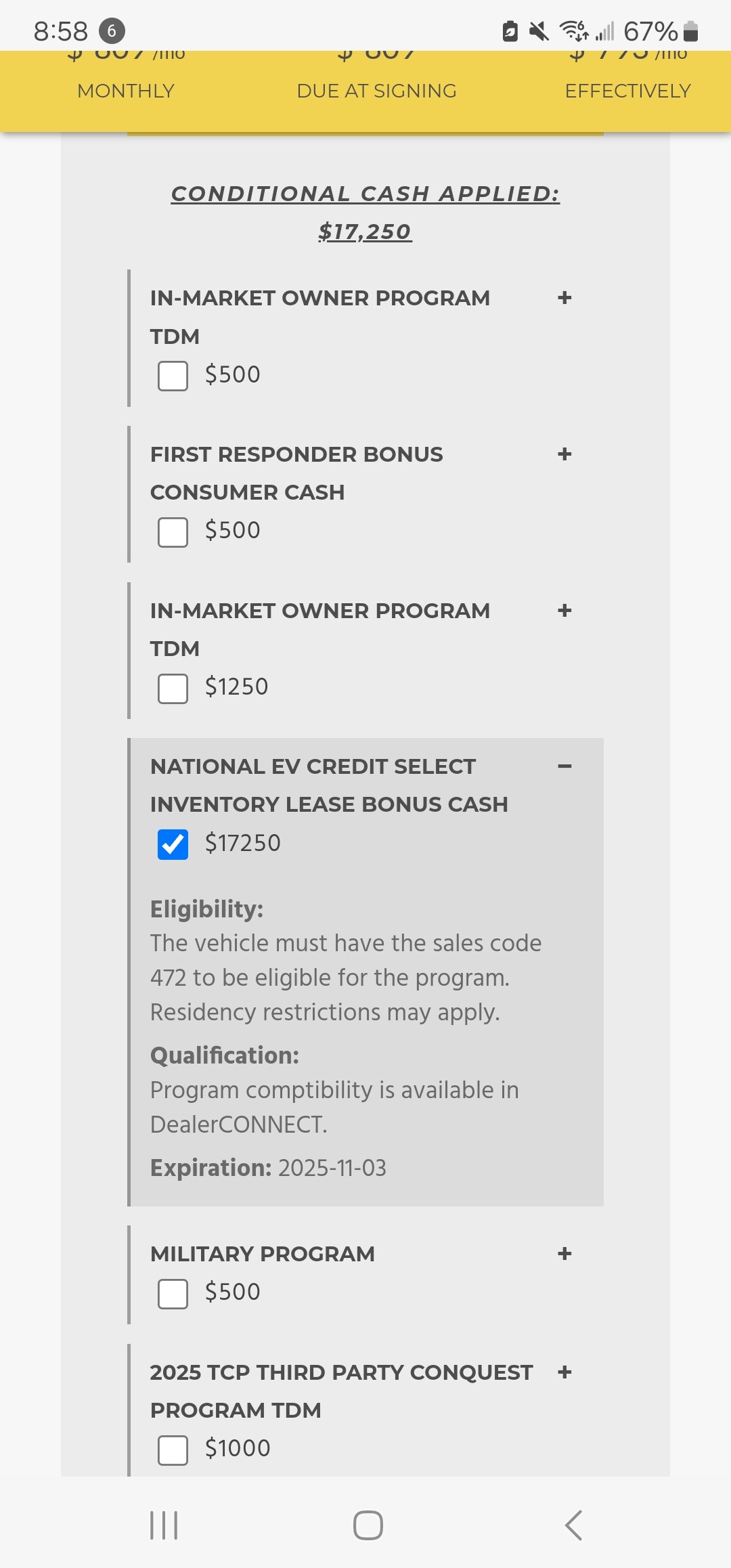Image resolution: width=731 pixels, height=1568 pixels.
Task: Expand the Military Program details
Action: click(x=564, y=1254)
